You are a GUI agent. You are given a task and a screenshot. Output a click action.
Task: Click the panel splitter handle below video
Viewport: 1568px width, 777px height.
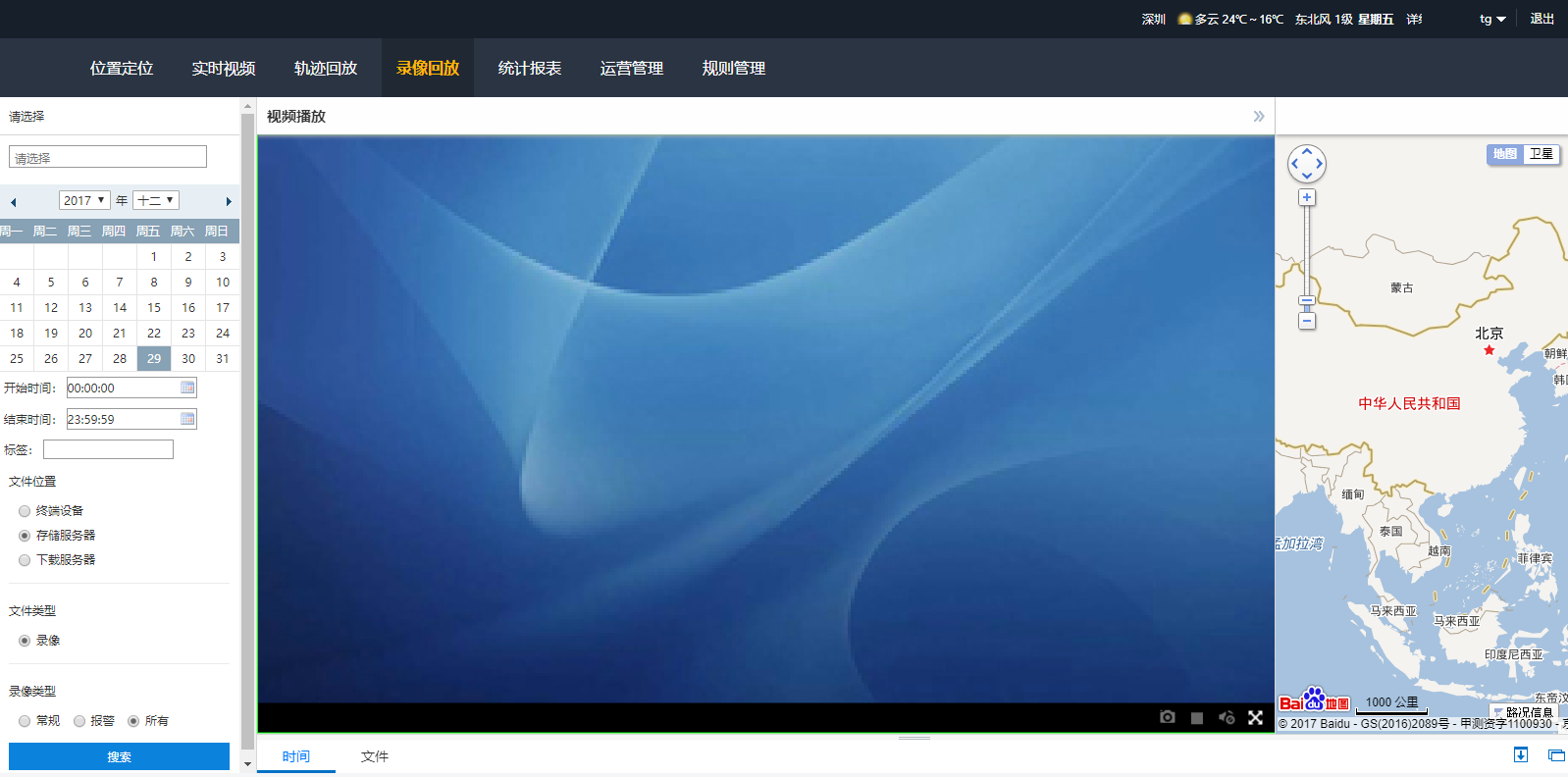tap(915, 738)
